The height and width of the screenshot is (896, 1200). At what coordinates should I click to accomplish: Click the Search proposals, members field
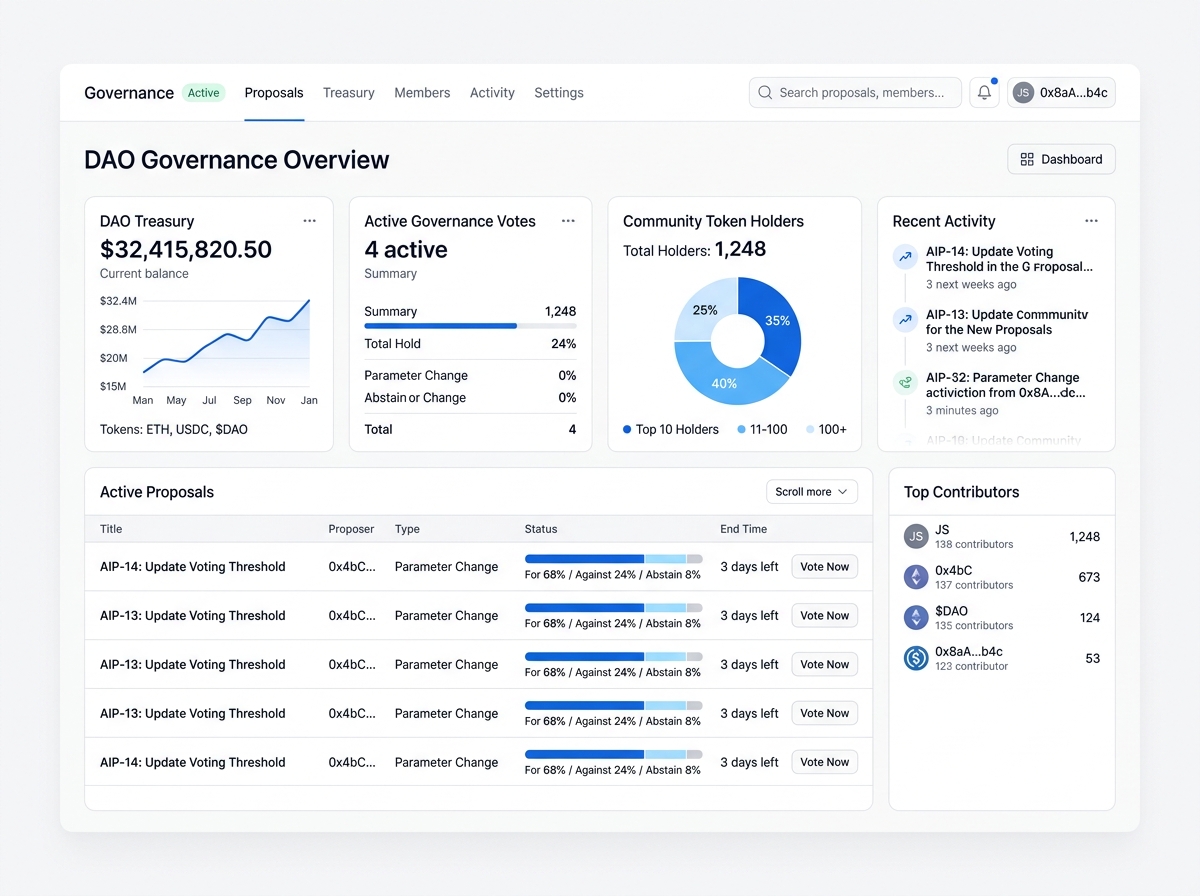coord(855,93)
